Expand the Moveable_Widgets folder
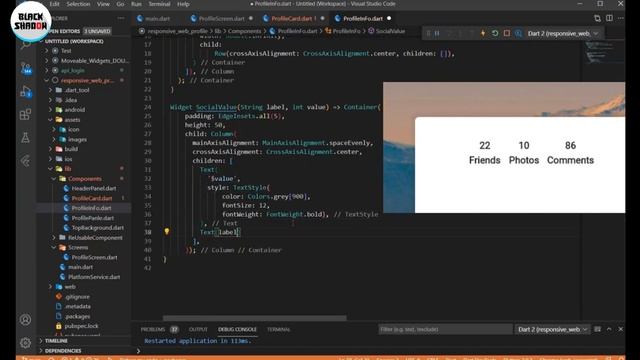 (x=84, y=60)
